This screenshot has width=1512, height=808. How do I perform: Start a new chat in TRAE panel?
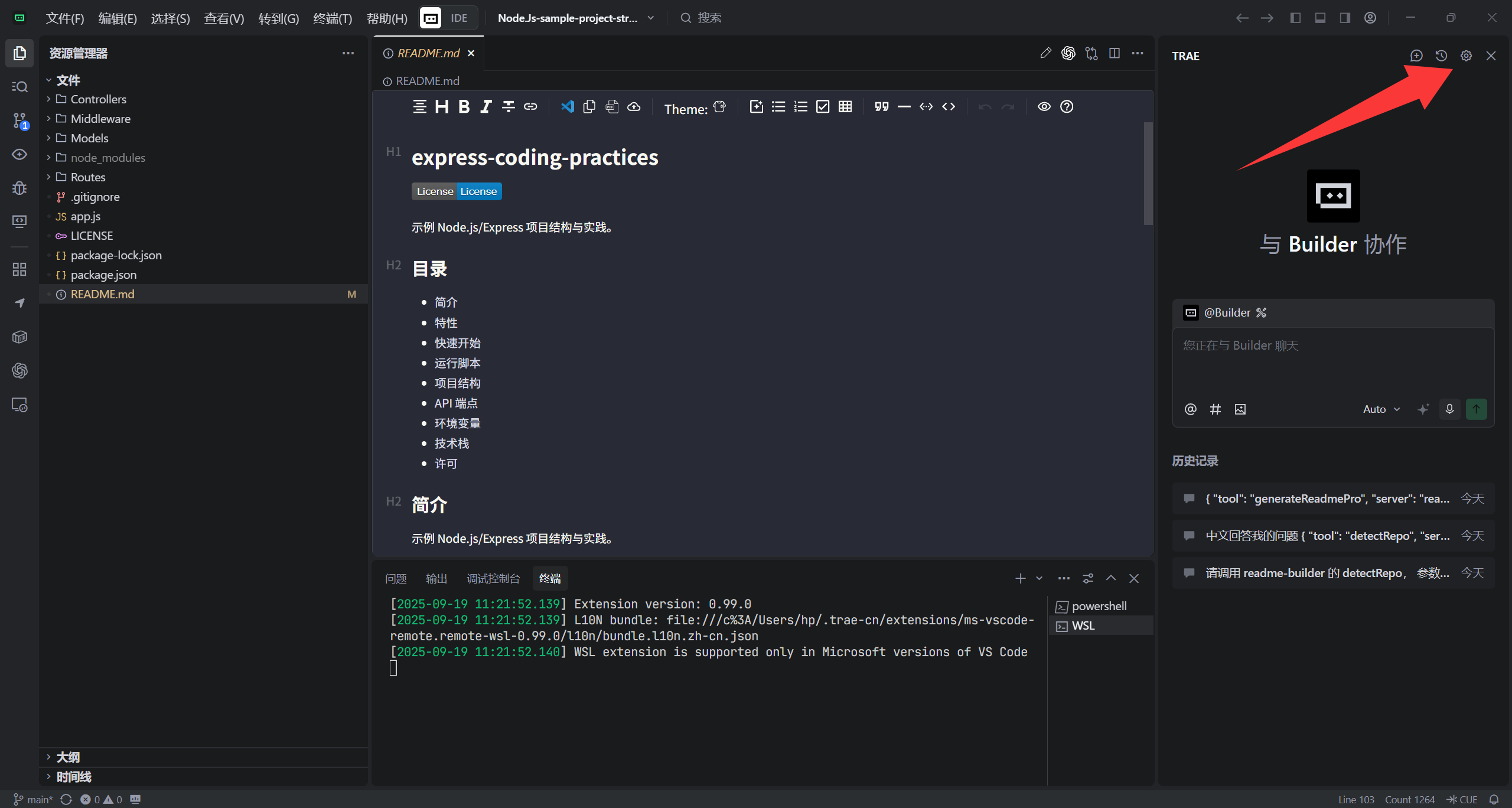point(1416,56)
